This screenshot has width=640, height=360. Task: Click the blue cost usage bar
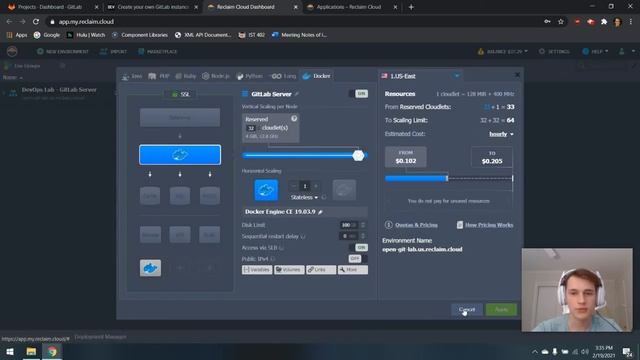point(416,178)
